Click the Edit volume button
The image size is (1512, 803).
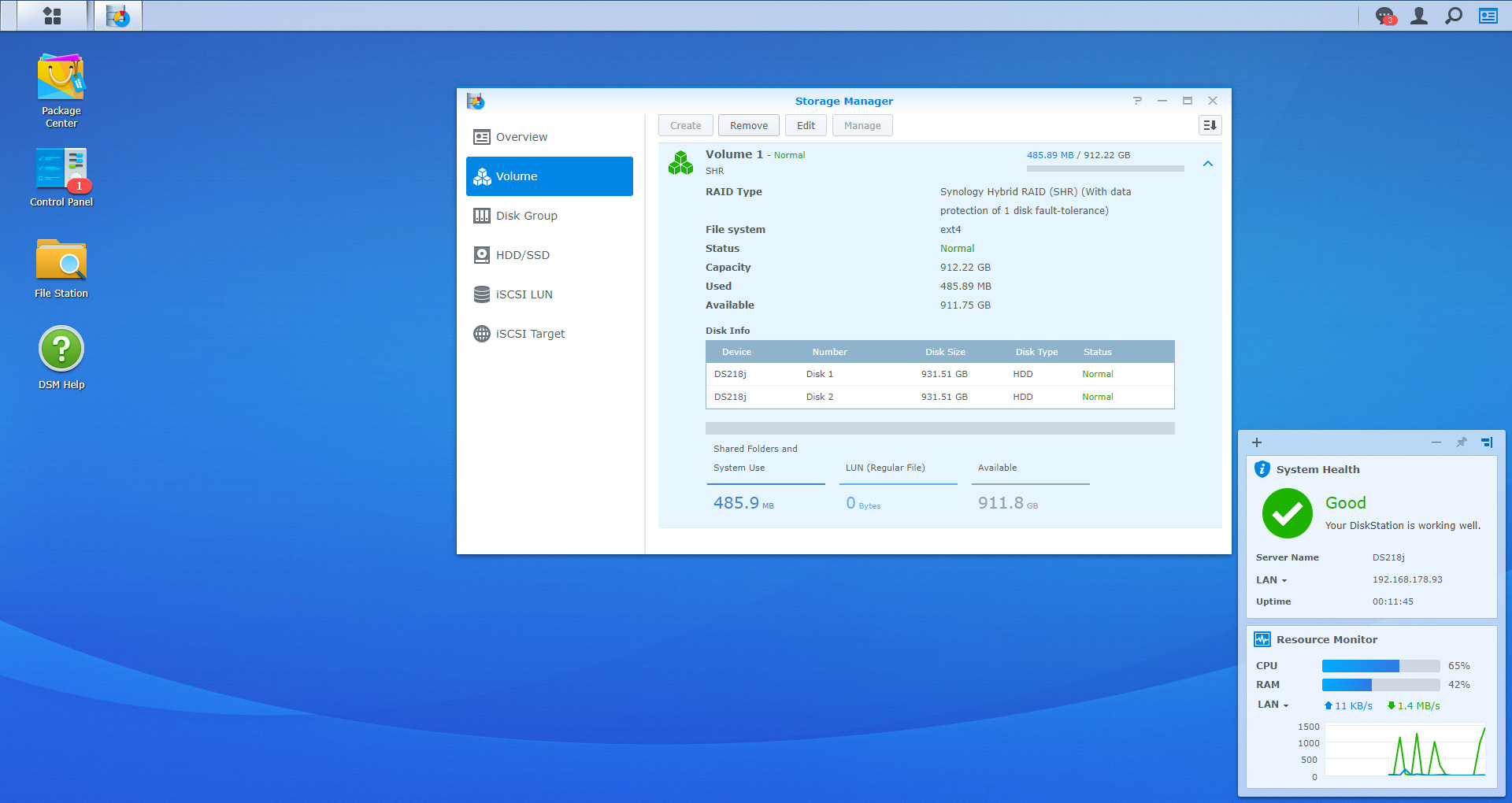coord(806,126)
